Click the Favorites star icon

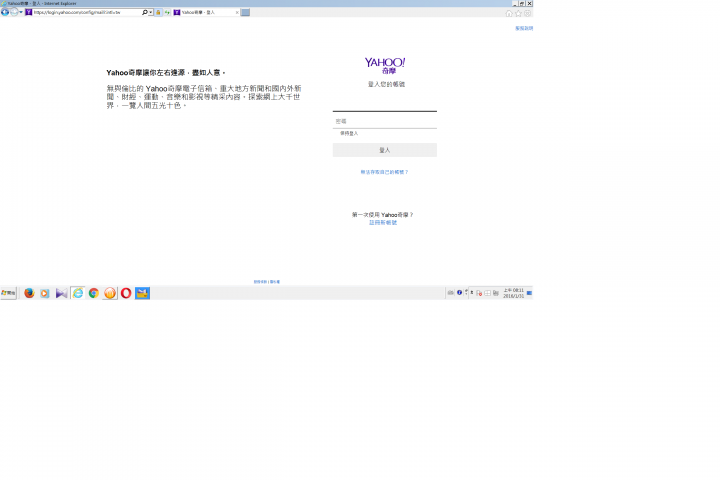(518, 13)
